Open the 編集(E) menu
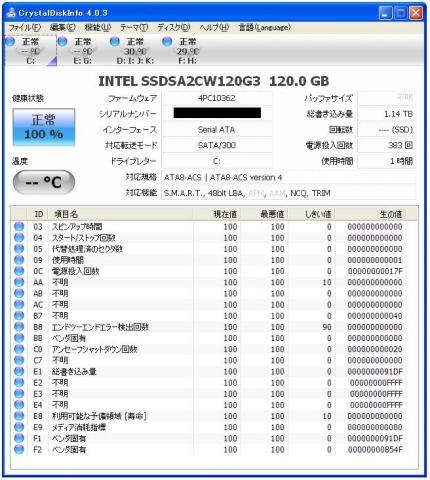Screen dimensions: 430x480 63,28
